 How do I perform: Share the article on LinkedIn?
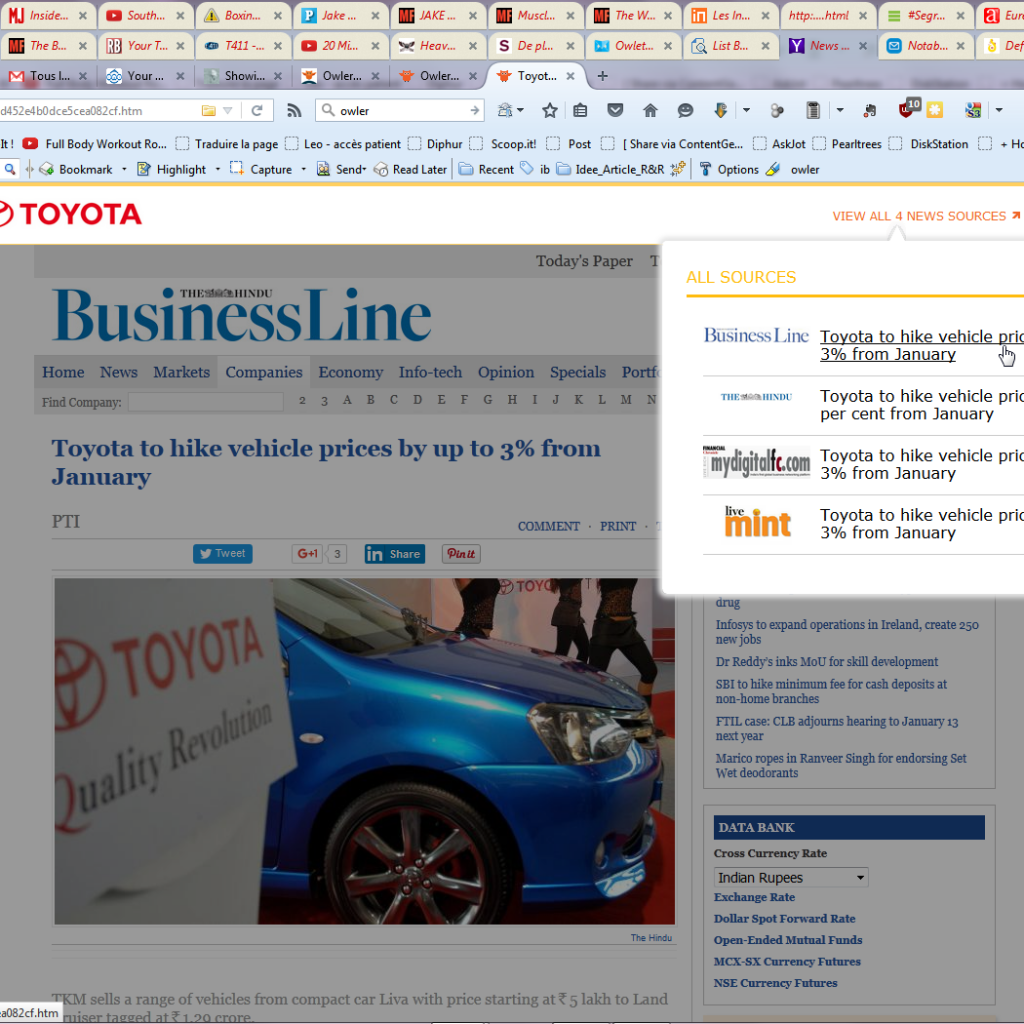394,554
